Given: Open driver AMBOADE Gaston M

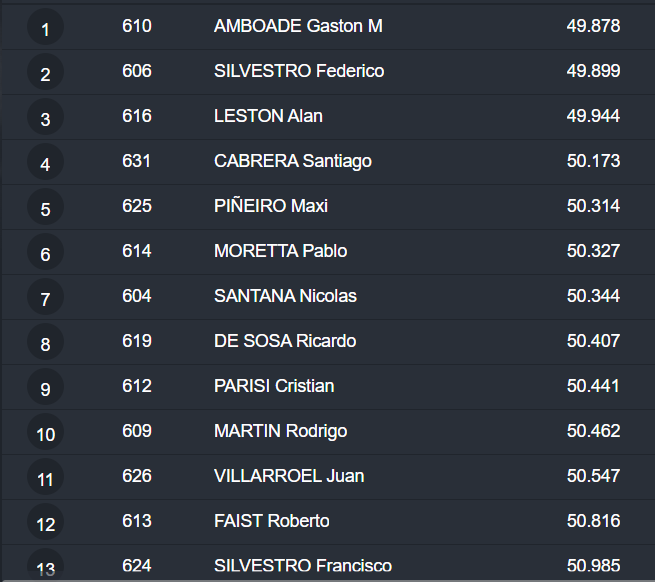Looking at the screenshot, I should tap(298, 26).
